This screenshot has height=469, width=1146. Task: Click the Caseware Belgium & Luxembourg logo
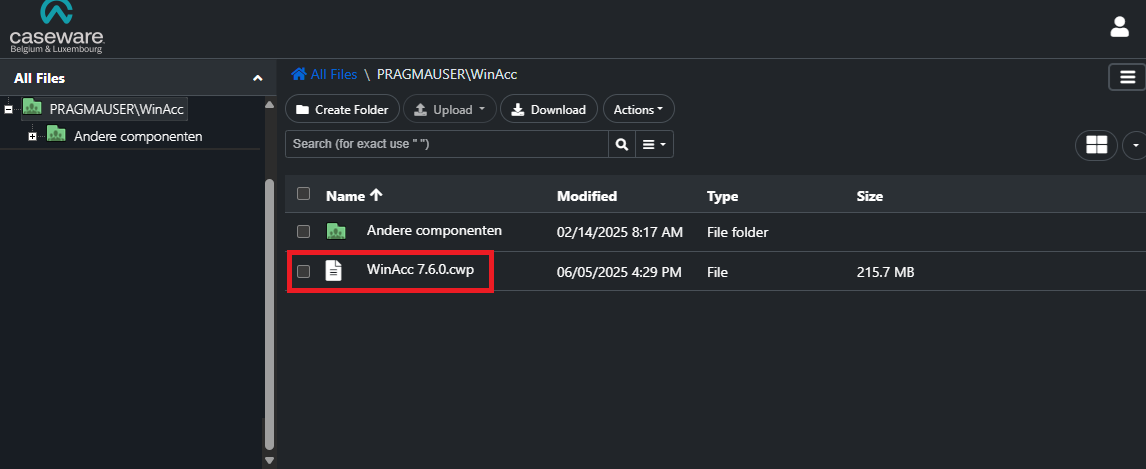pos(56,27)
